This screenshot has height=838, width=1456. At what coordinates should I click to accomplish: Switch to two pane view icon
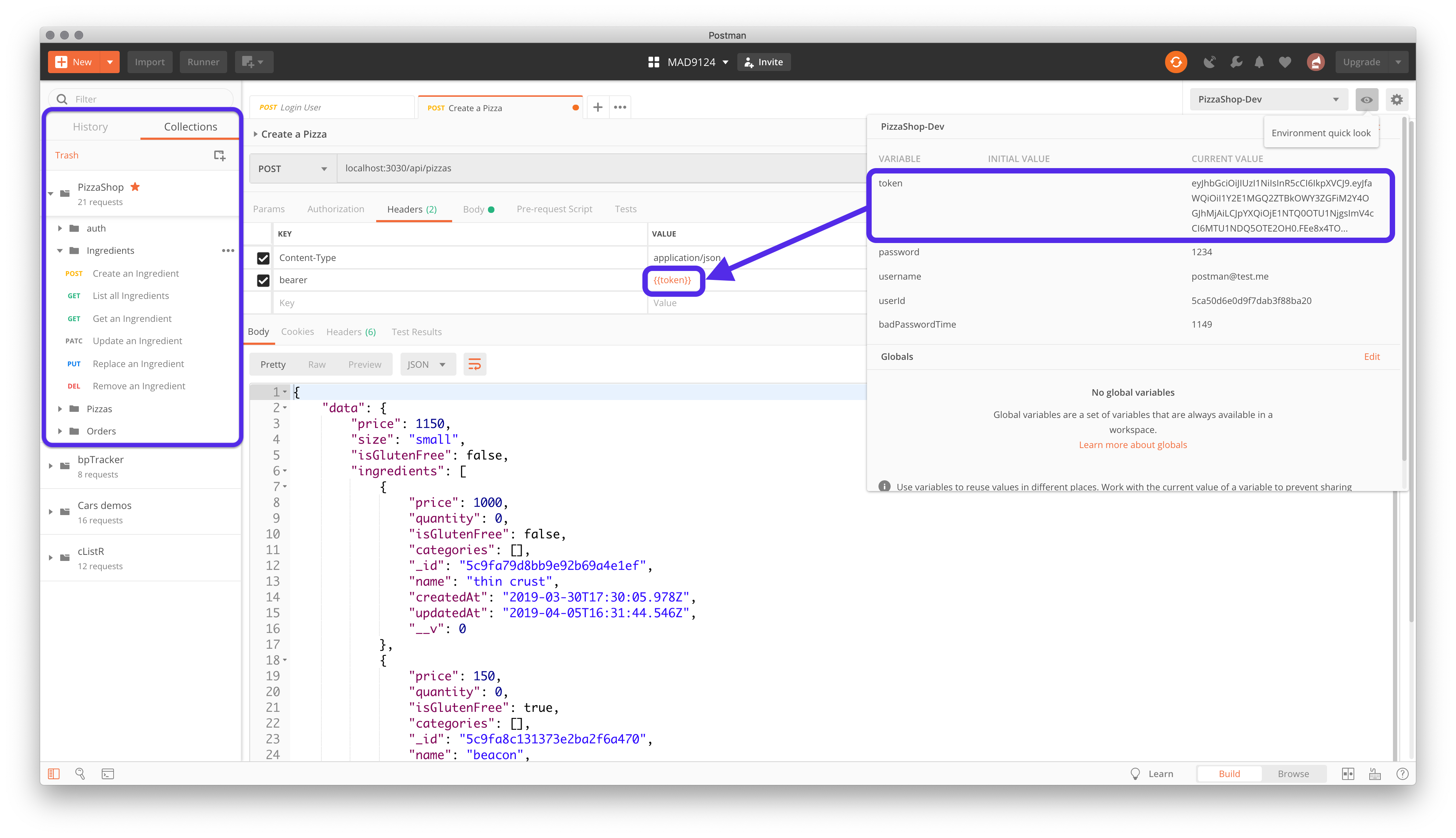[1347, 773]
